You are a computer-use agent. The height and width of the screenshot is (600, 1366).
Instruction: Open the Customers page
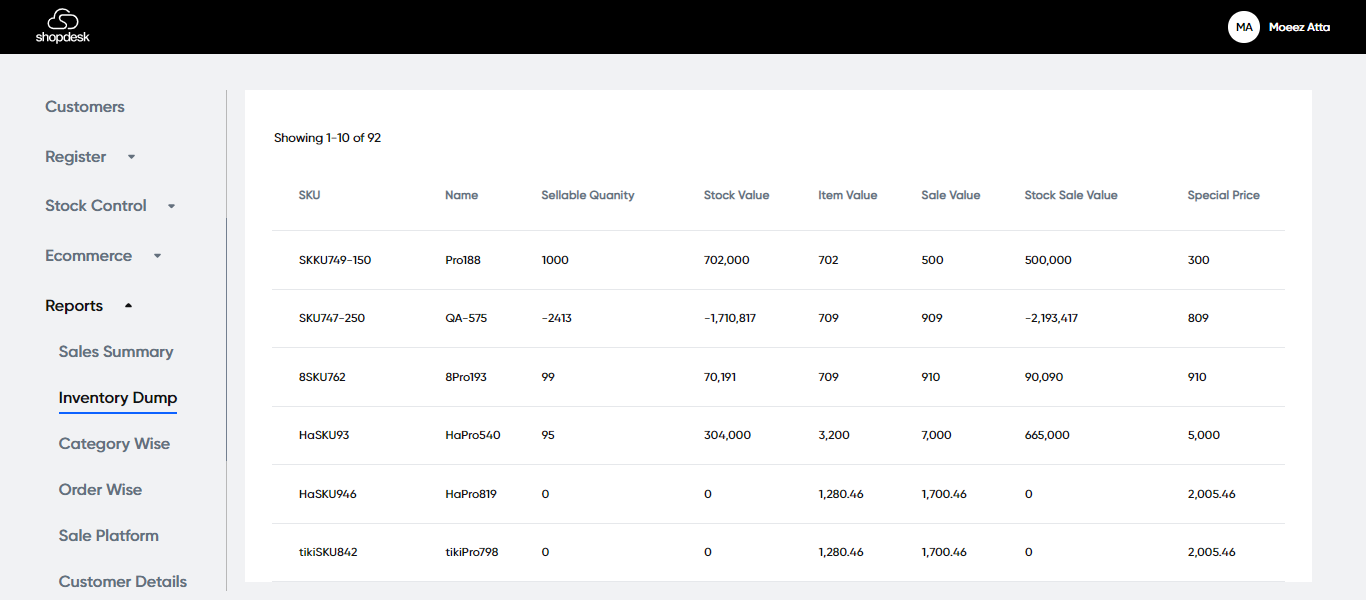tap(85, 107)
